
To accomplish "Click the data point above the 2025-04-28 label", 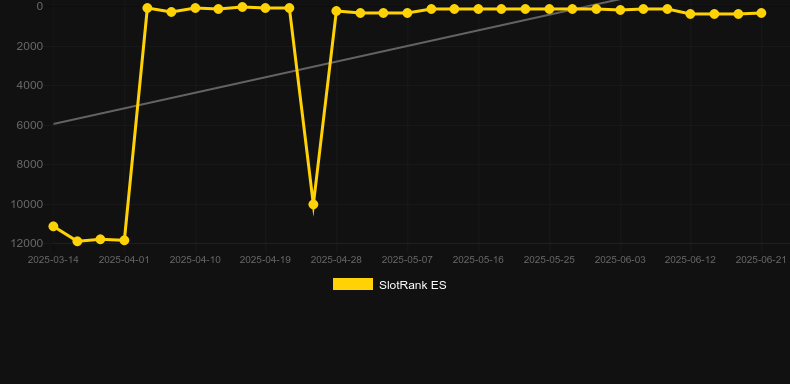I will pyautogui.click(x=337, y=11).
